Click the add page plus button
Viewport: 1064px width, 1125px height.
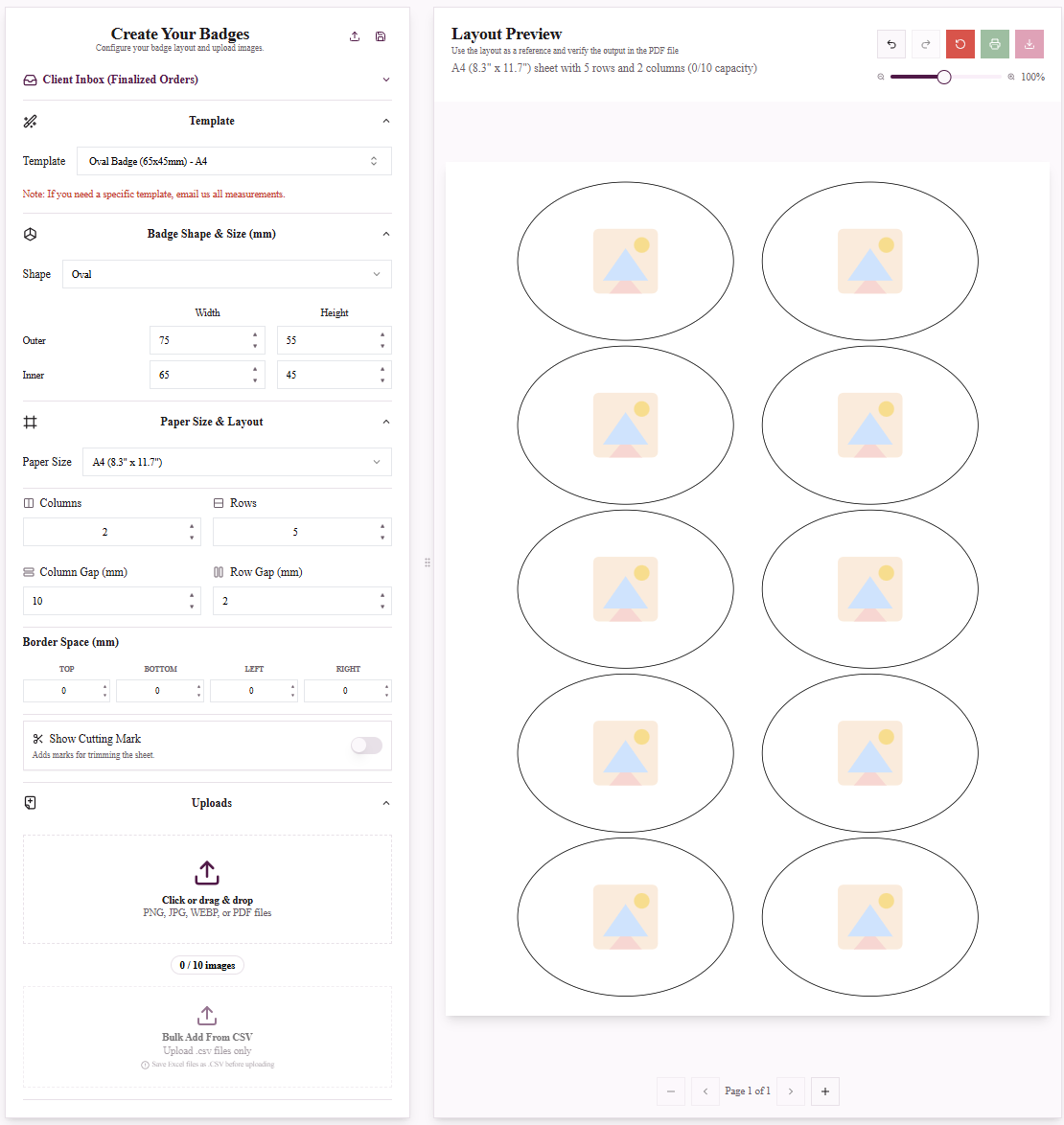click(825, 1091)
